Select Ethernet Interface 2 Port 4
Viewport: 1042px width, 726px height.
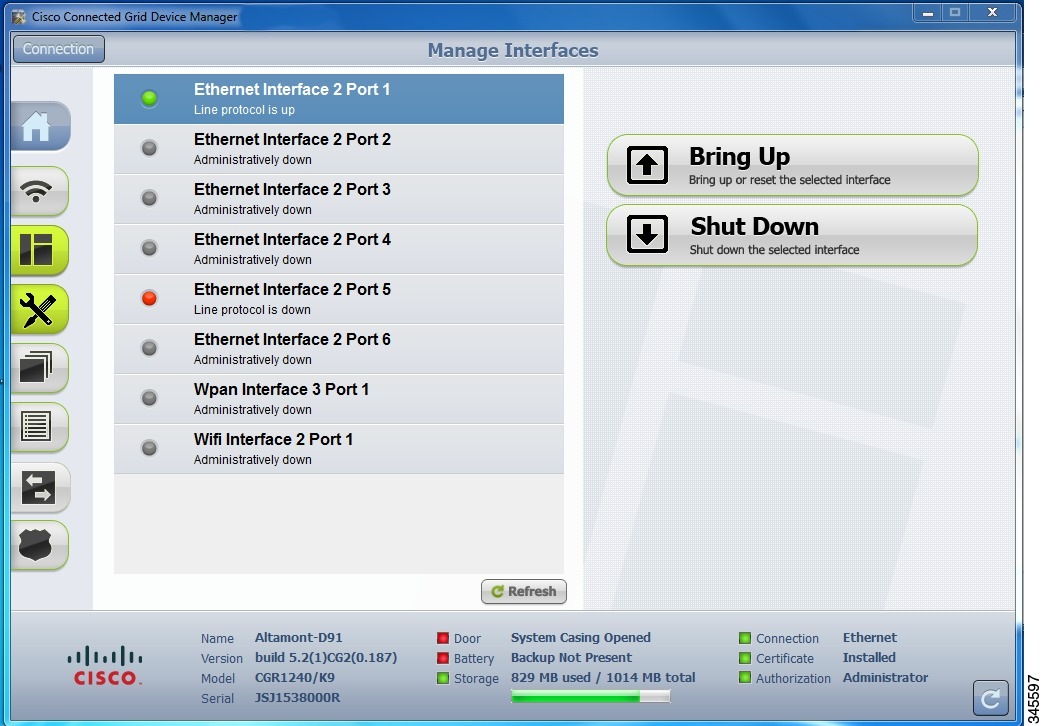[x=340, y=248]
